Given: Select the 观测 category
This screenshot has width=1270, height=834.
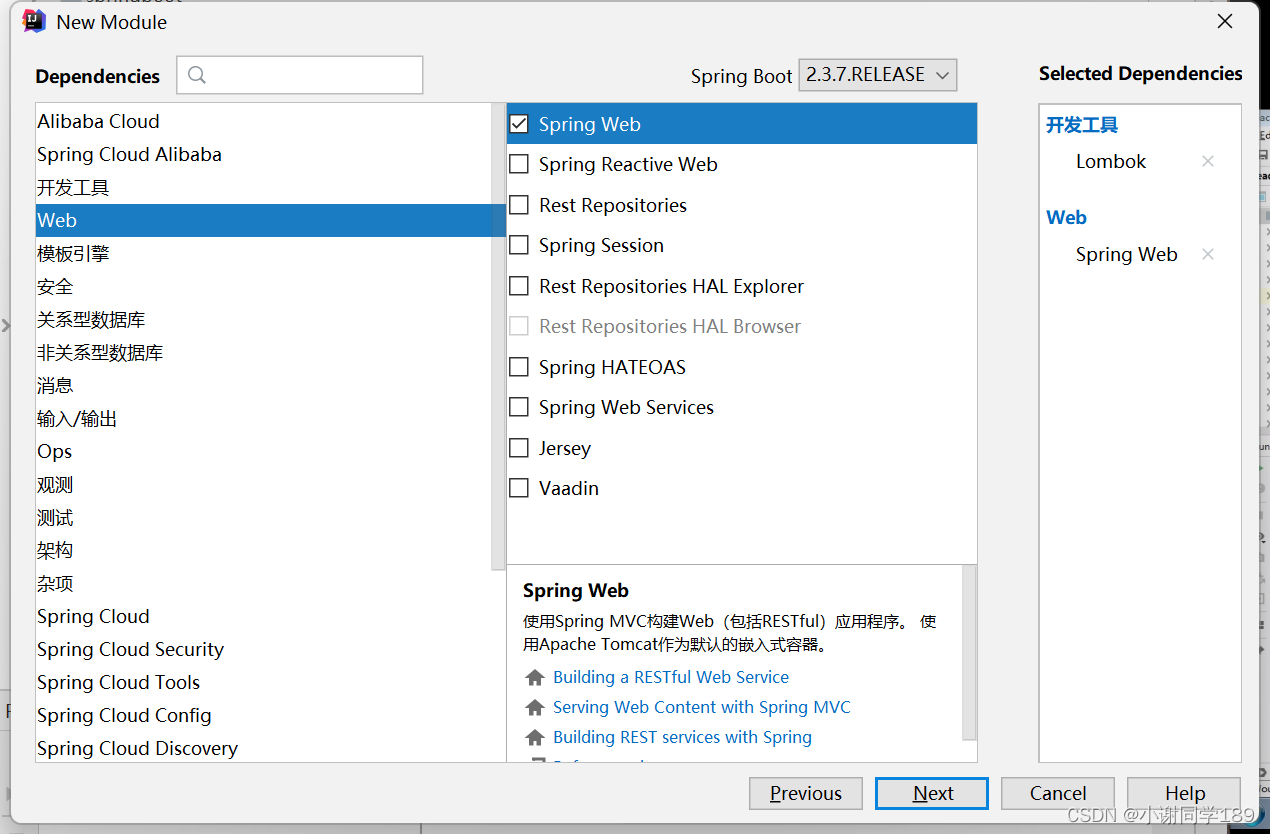Looking at the screenshot, I should pyautogui.click(x=264, y=484).
